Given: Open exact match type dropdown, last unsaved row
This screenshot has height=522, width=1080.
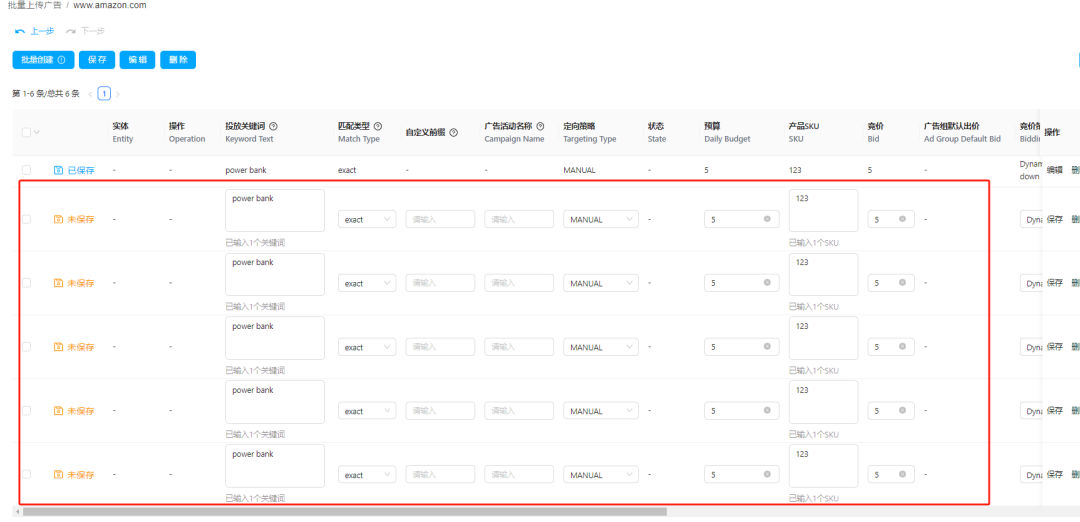Looking at the screenshot, I should 367,475.
